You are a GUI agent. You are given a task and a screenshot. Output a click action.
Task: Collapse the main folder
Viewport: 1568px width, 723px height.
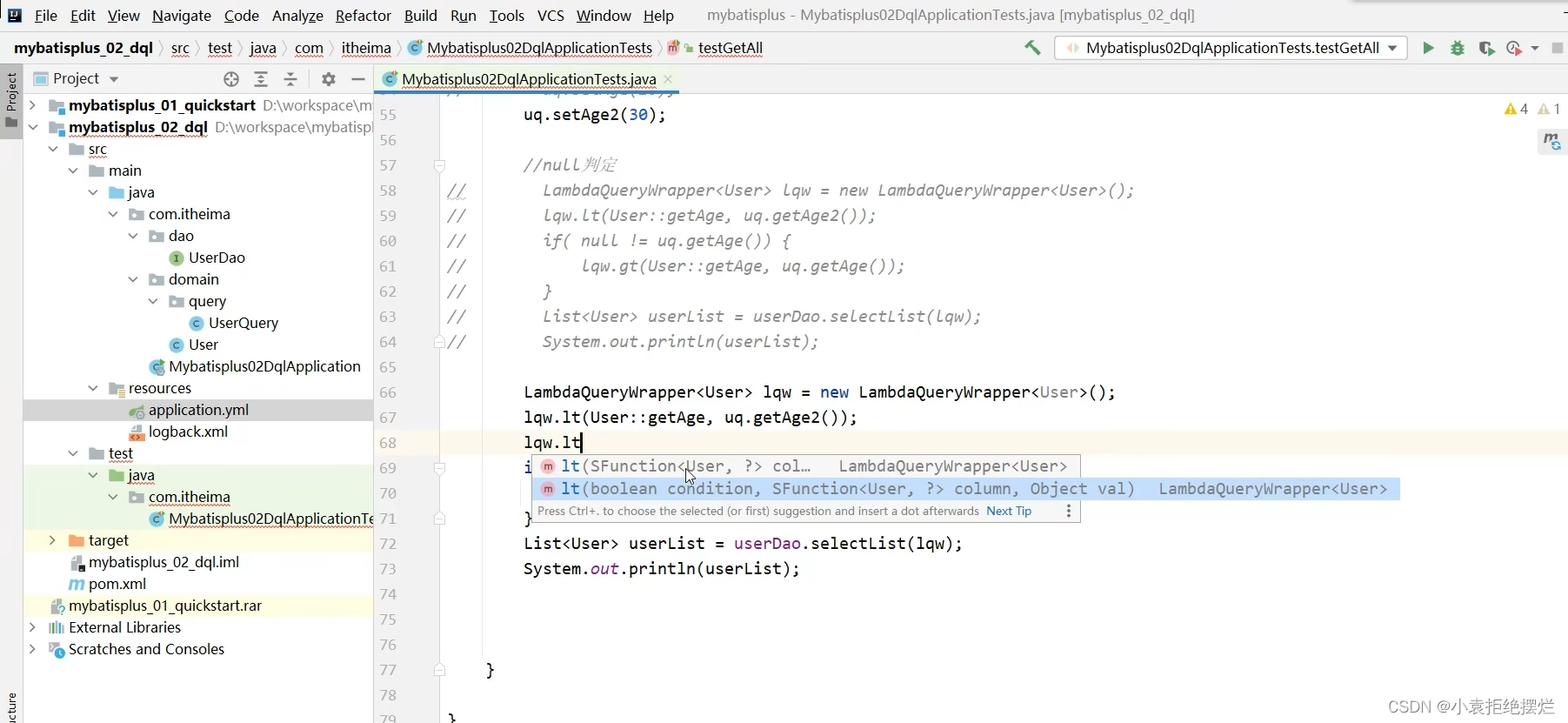[73, 171]
